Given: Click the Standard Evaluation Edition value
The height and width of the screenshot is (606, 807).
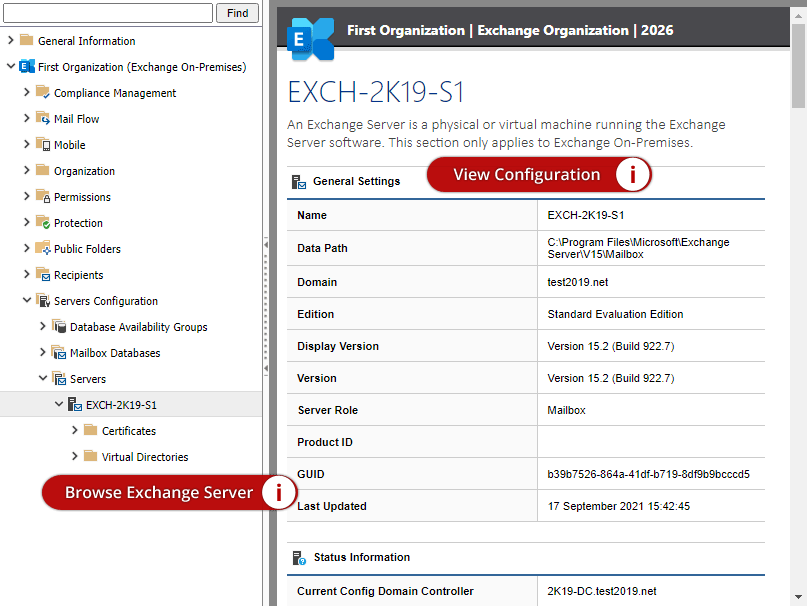Looking at the screenshot, I should (x=615, y=314).
